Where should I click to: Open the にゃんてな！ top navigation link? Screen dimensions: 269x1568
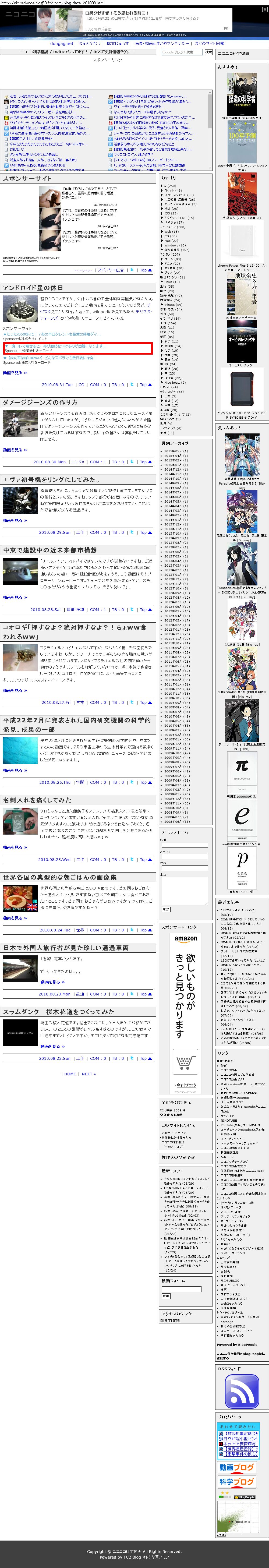(90, 44)
